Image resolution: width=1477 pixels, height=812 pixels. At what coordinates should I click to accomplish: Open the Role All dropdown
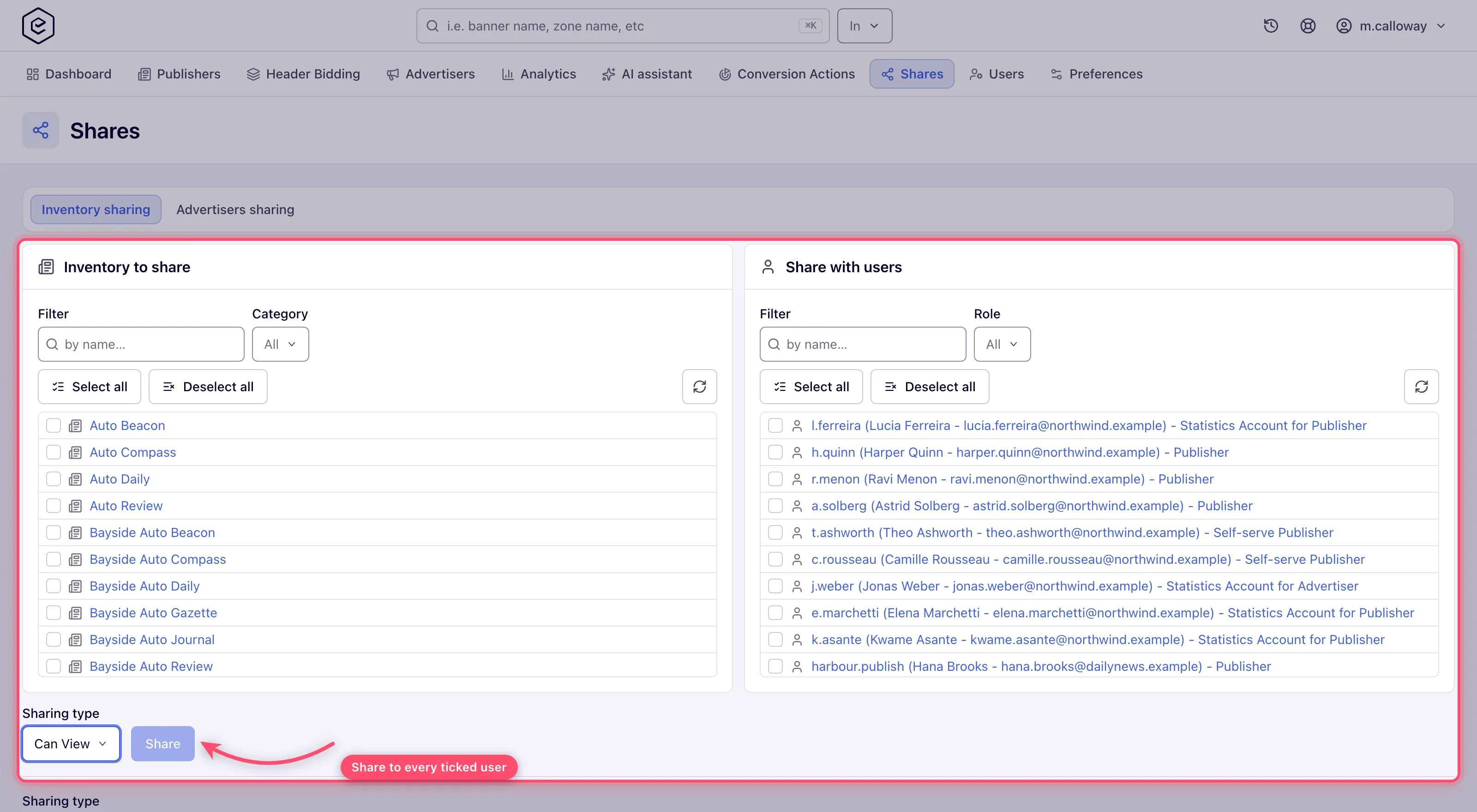[x=1002, y=344]
